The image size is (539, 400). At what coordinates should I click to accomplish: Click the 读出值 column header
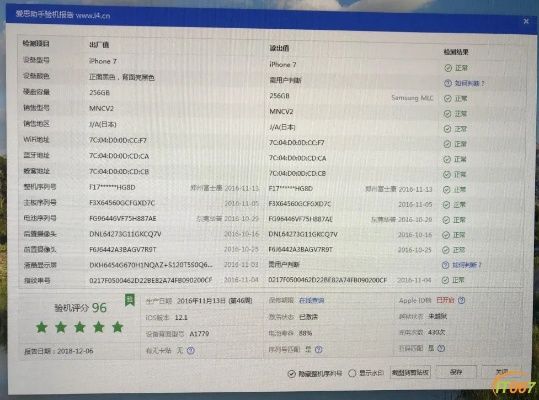[x=279, y=48]
